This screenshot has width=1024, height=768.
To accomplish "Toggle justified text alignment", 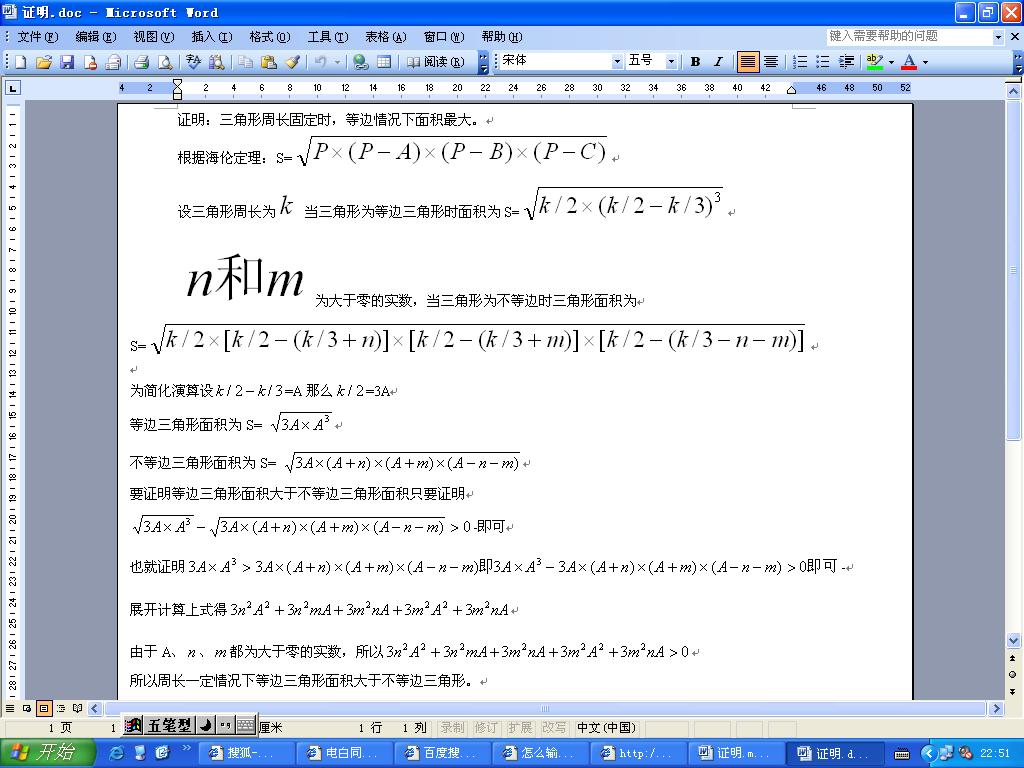I will (747, 62).
